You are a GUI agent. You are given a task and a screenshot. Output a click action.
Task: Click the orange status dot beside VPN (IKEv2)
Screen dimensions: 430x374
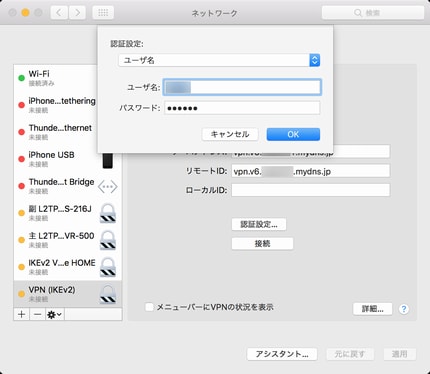point(21,294)
